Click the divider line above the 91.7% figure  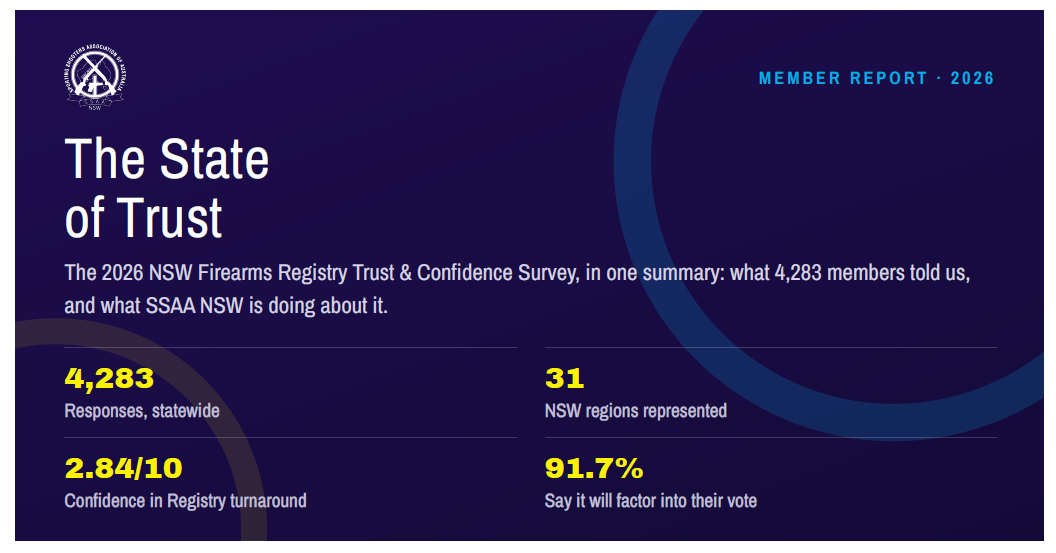pyautogui.click(x=770, y=437)
